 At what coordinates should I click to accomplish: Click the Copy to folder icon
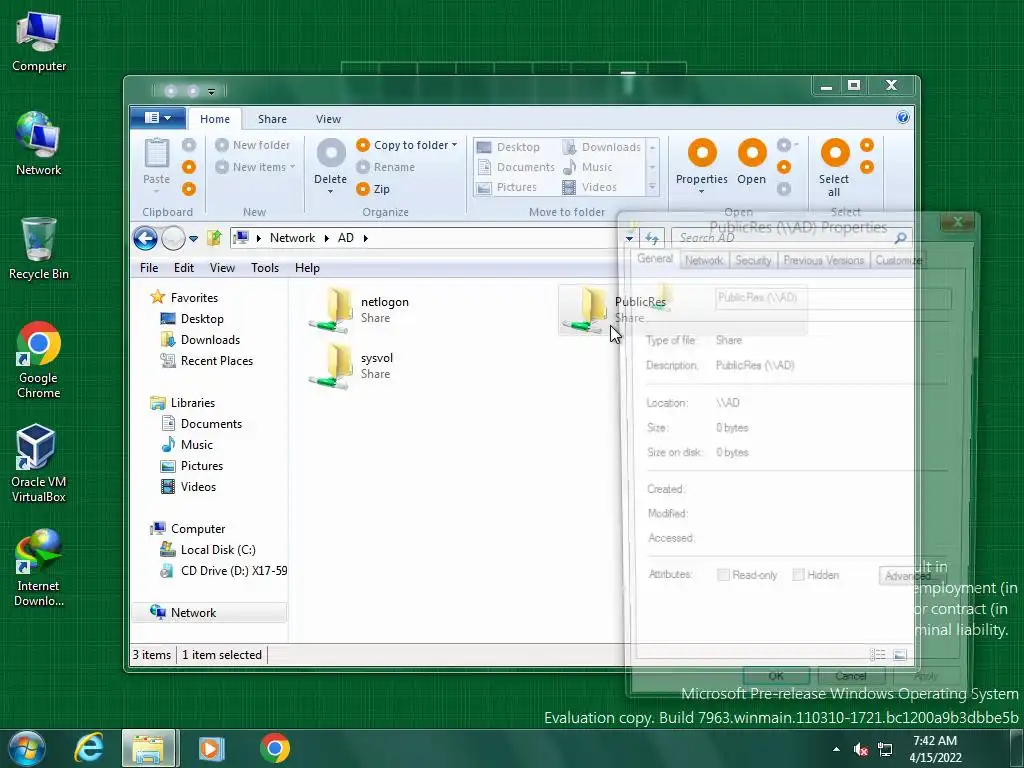[x=363, y=145]
